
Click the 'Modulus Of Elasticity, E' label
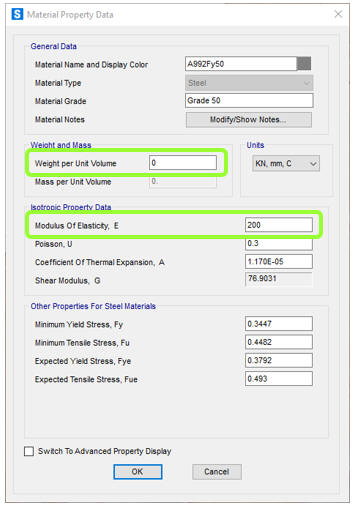(77, 226)
